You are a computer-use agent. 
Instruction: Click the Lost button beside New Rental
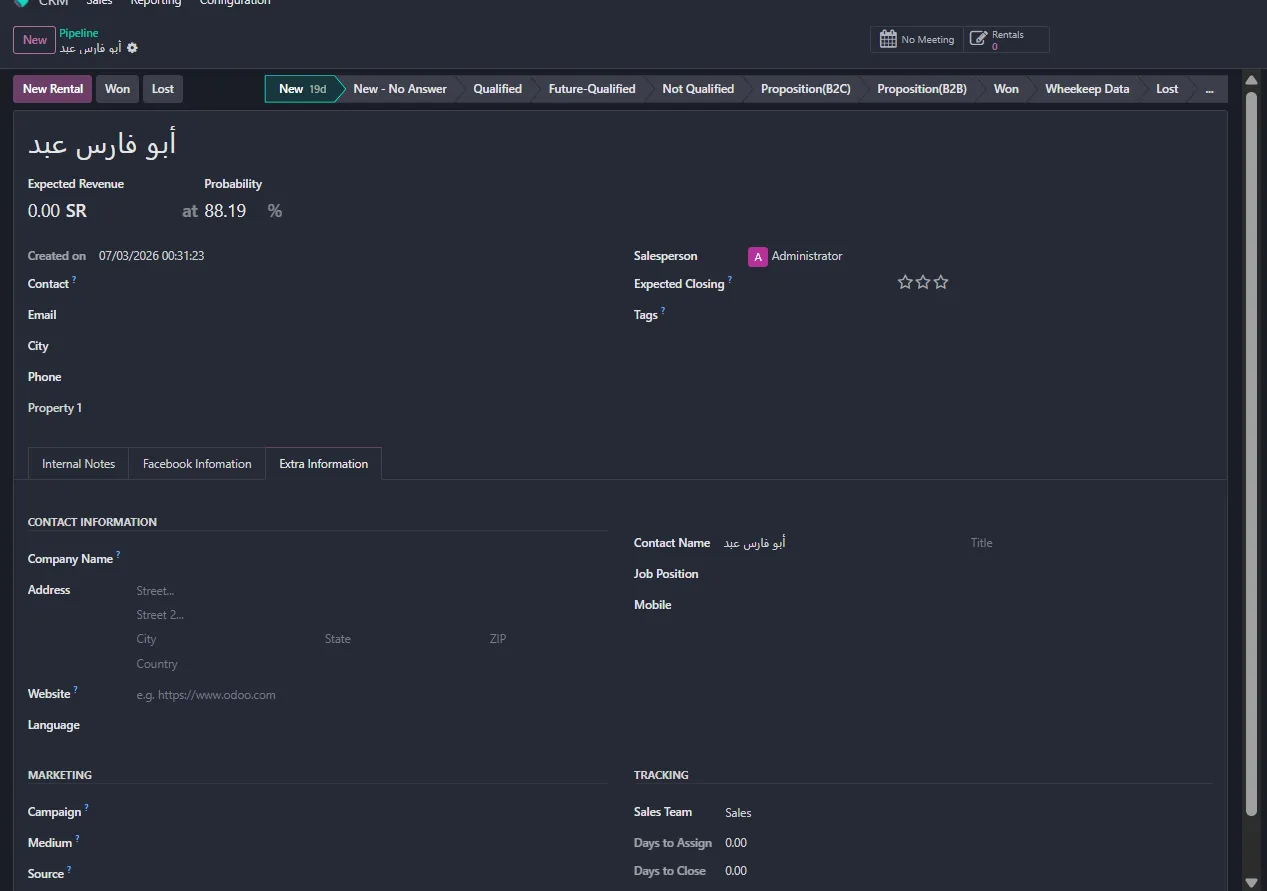click(163, 89)
